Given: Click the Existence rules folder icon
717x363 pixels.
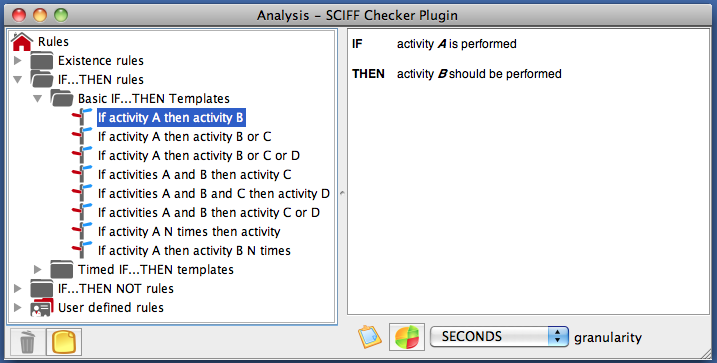Looking at the screenshot, I should 42,60.
